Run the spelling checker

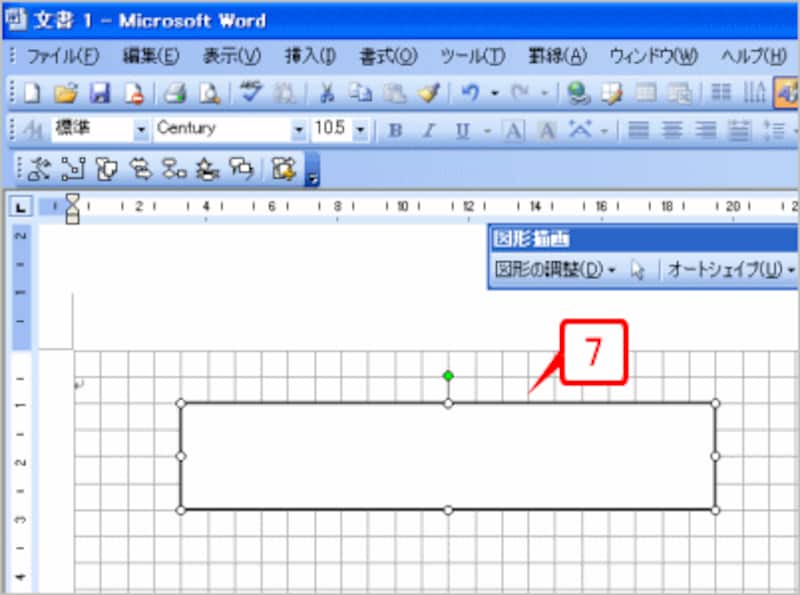tap(250, 94)
